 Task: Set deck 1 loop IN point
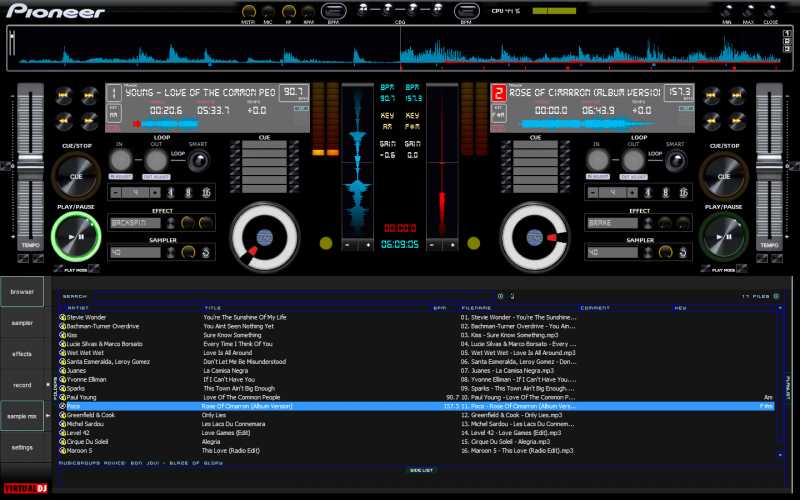coord(121,160)
